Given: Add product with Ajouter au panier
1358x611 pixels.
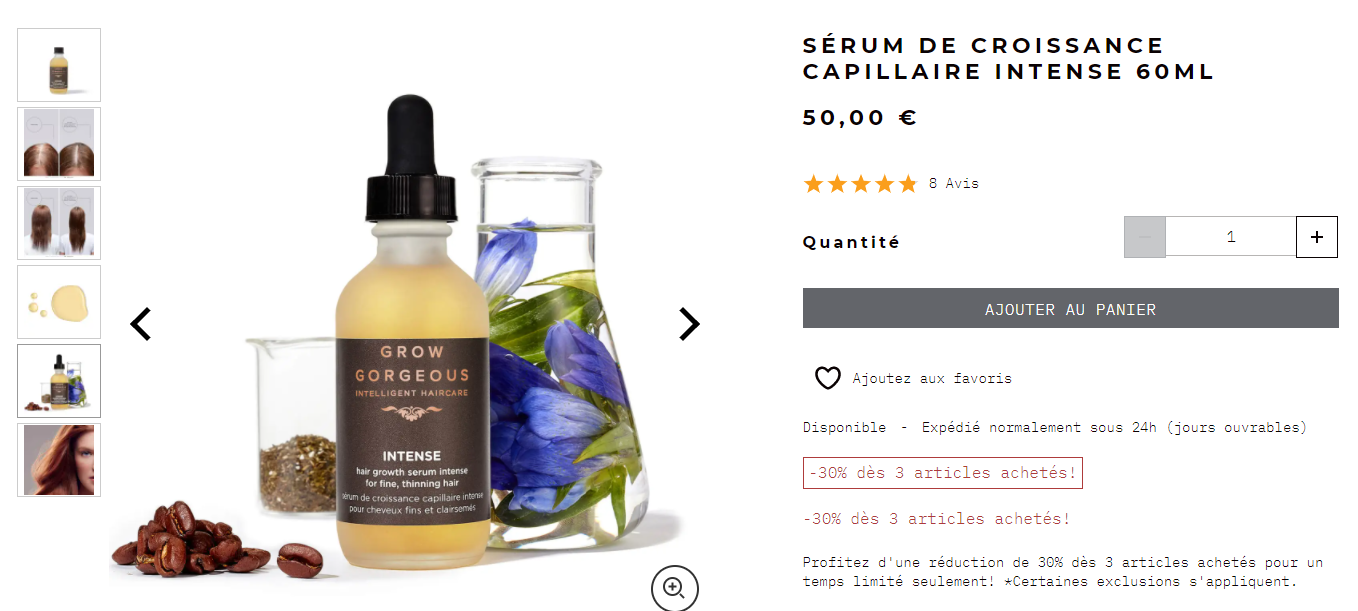Looking at the screenshot, I should [1070, 309].
